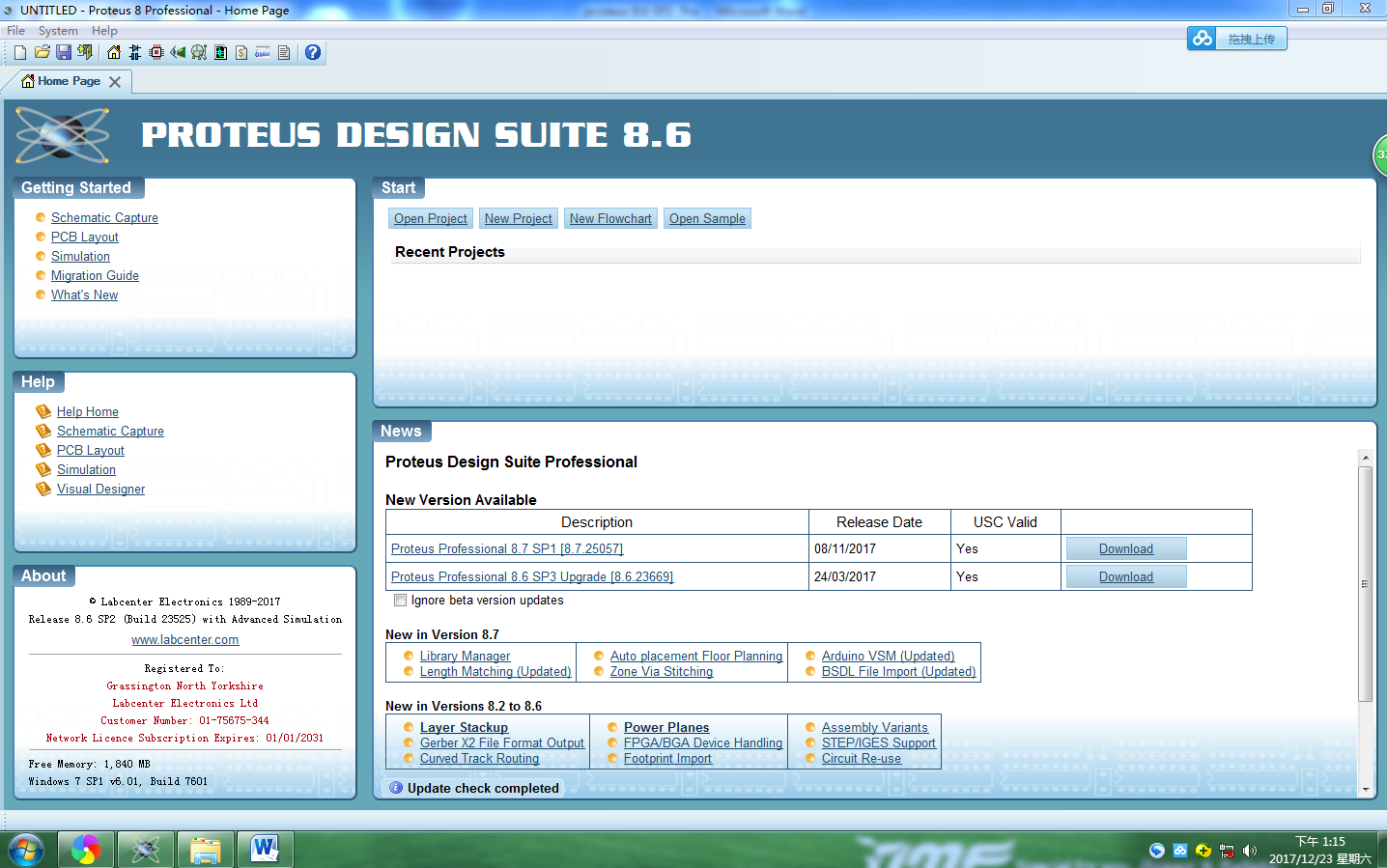Screen dimensions: 1387x868
Task: Click the Open Project button
Action: pos(431,219)
